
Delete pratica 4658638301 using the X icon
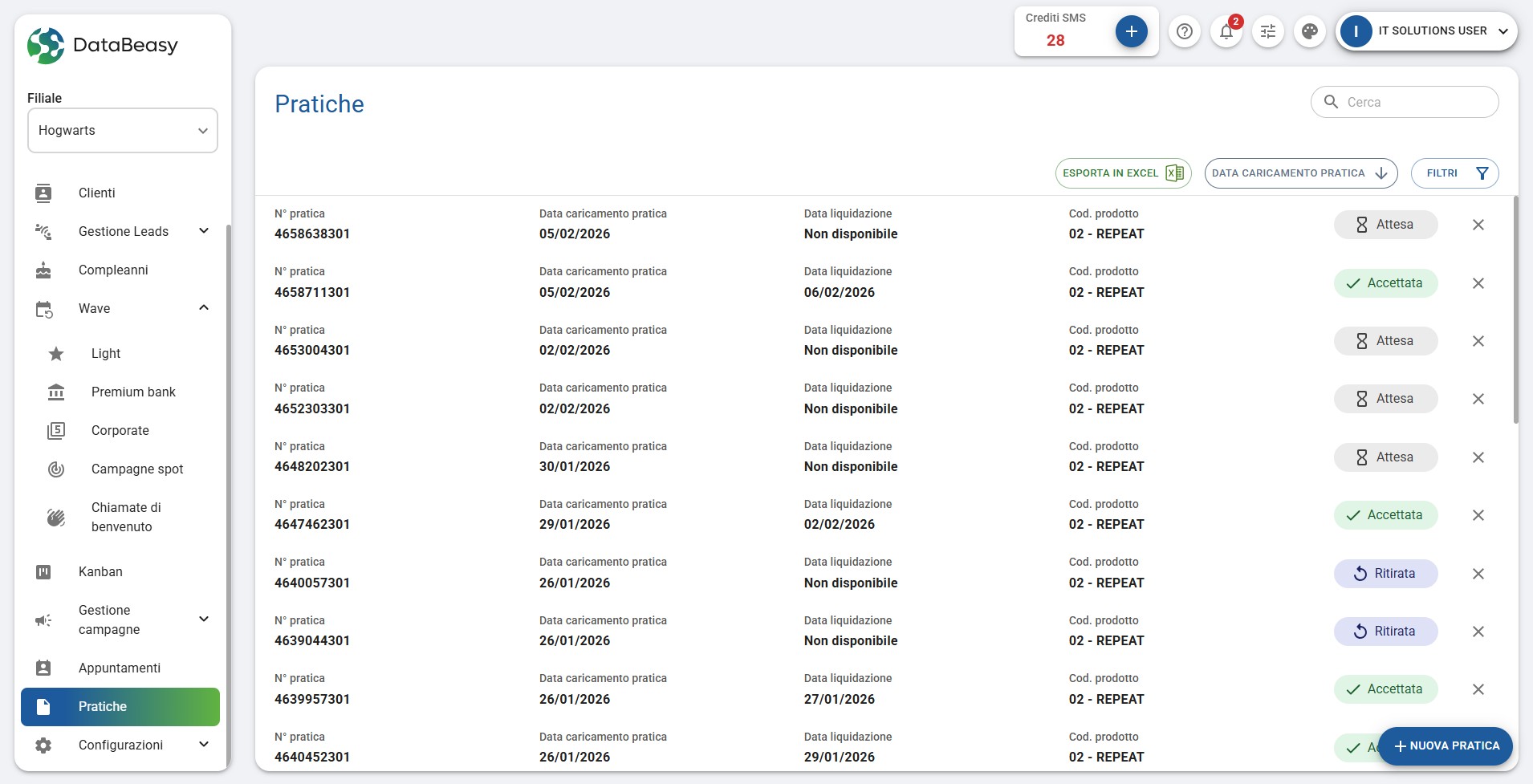pyautogui.click(x=1478, y=225)
